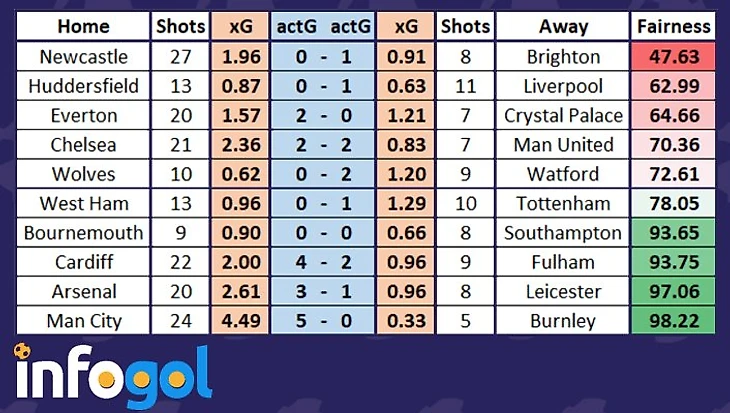Select the Newcastle team cell
The height and width of the screenshot is (413, 730).
[82, 57]
